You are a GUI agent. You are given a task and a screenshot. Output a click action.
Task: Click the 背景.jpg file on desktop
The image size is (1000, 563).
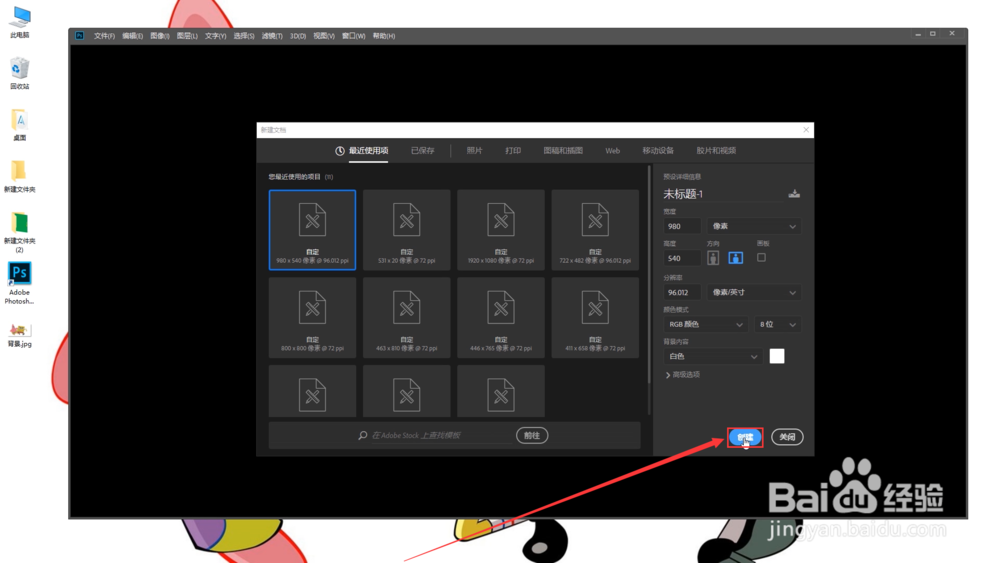click(19, 335)
